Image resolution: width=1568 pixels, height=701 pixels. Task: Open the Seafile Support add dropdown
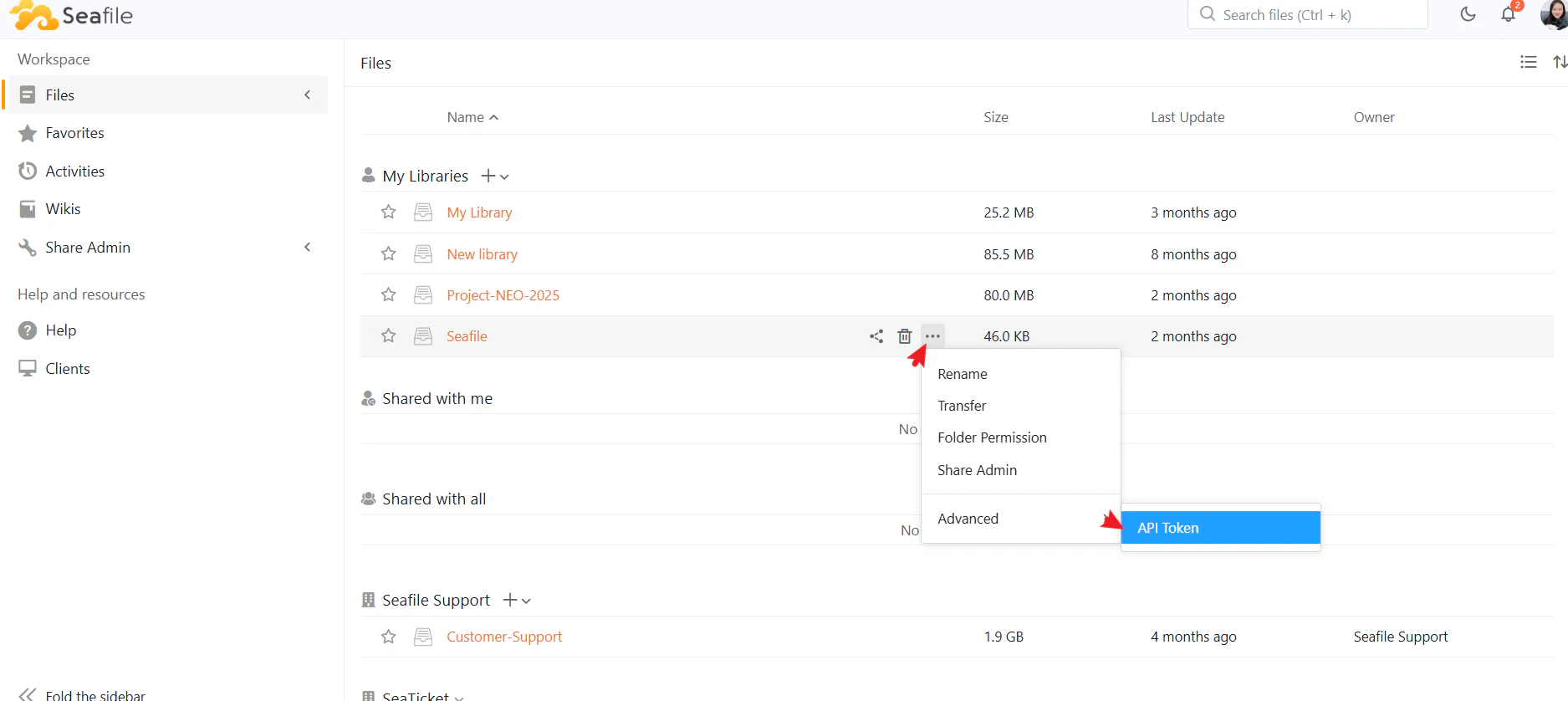click(517, 600)
